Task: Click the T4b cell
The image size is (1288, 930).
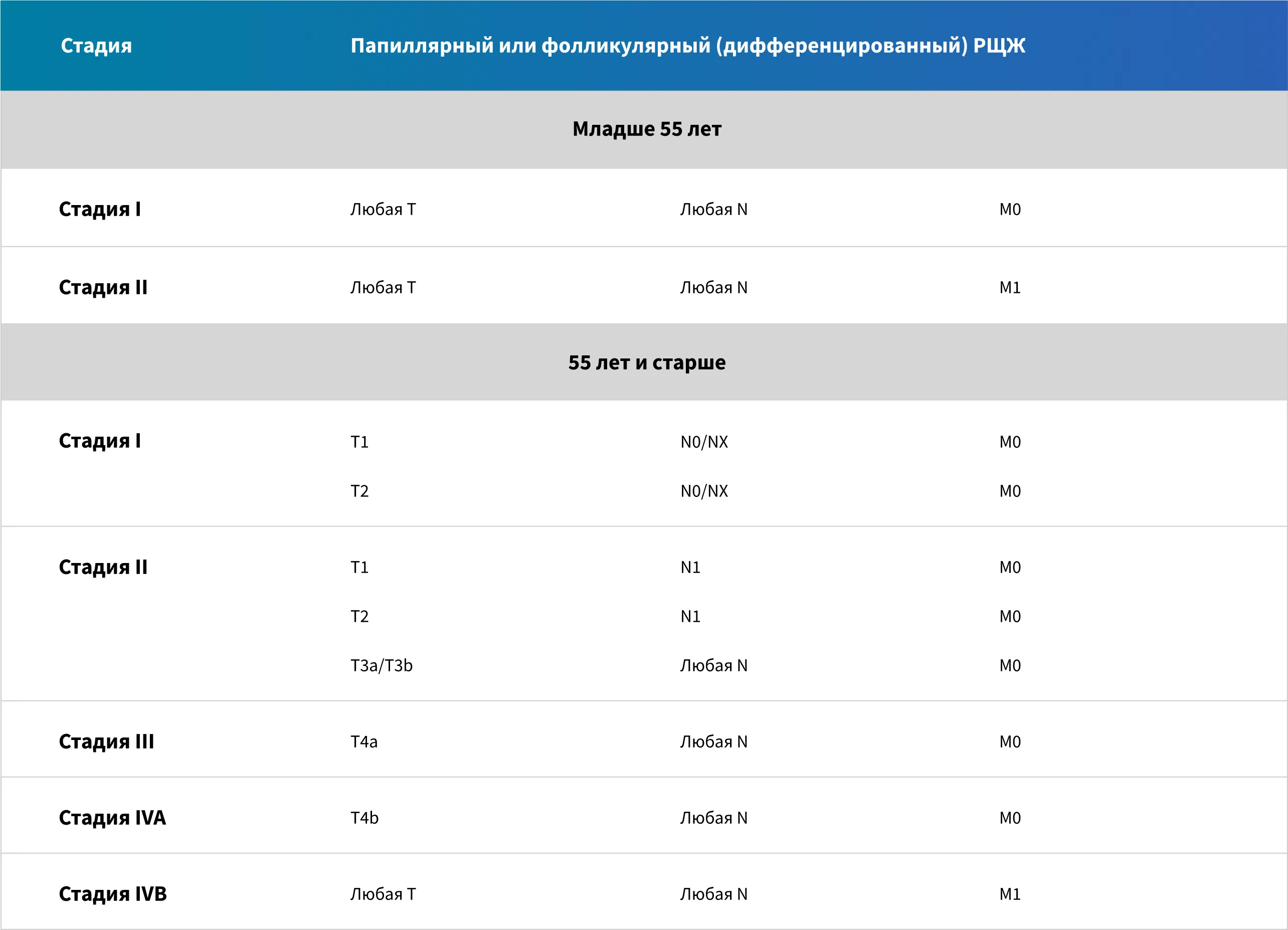Action: point(364,817)
